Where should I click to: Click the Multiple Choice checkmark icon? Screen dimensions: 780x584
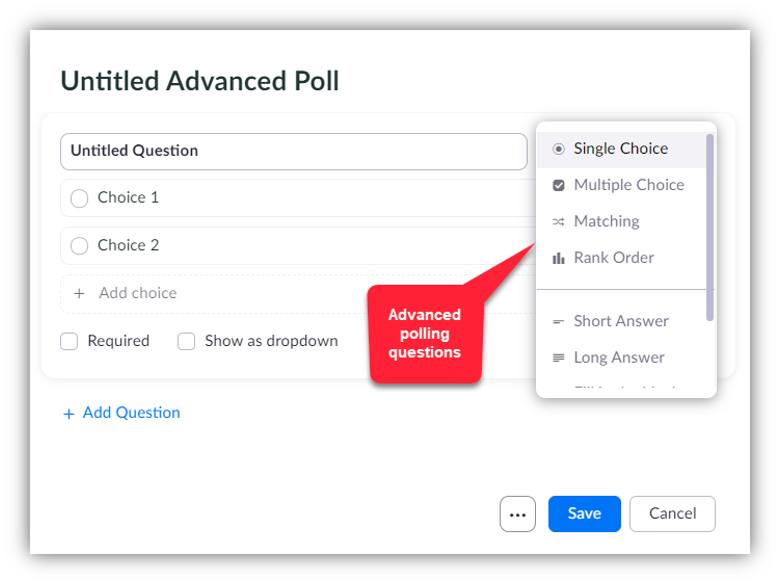pyautogui.click(x=559, y=186)
